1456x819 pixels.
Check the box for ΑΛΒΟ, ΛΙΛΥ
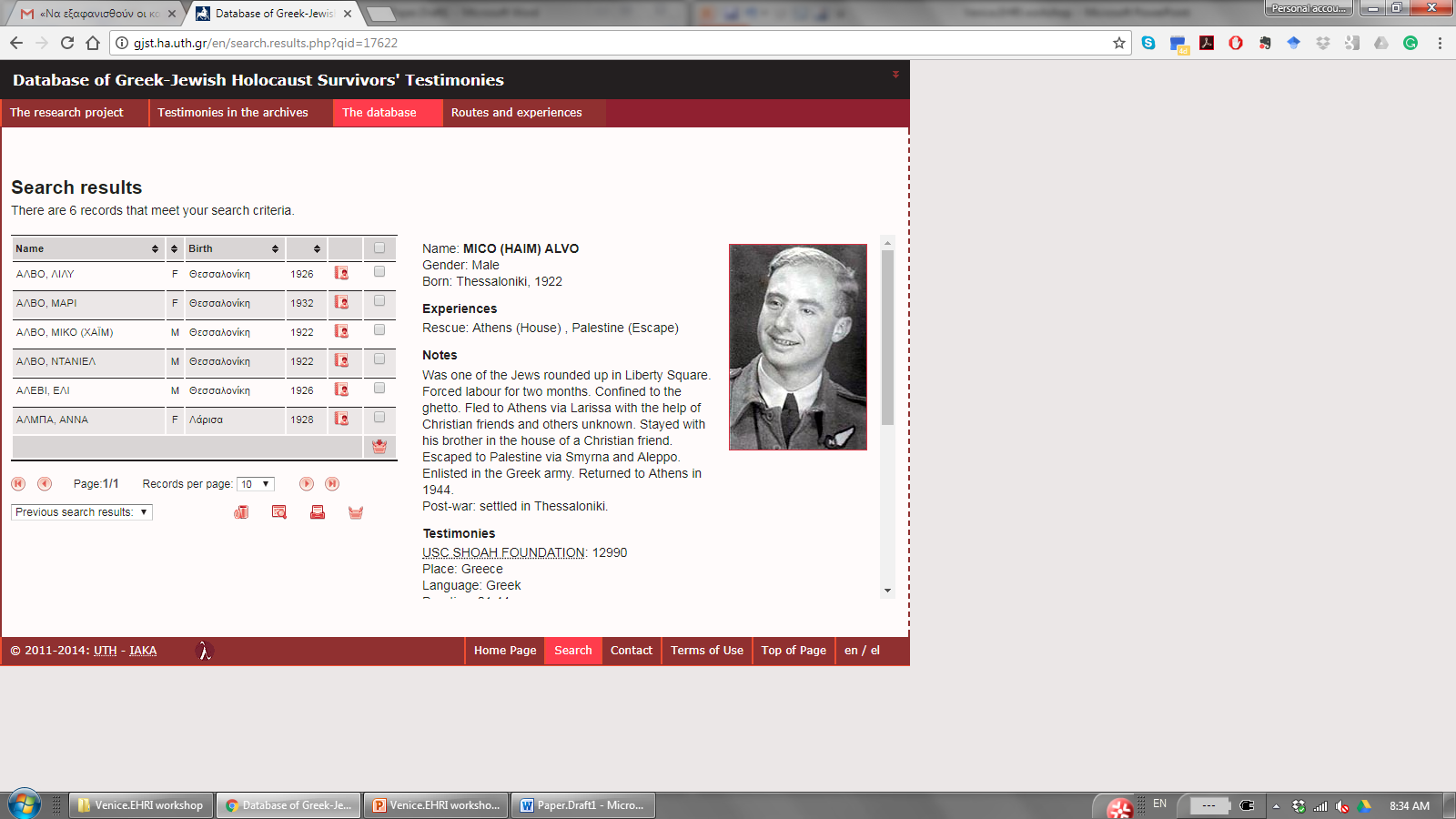tap(379, 271)
